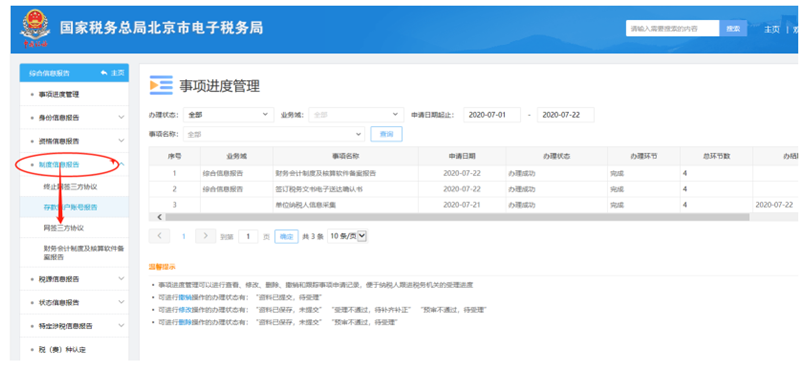Click the 国家税务总局北京市电子税务局 site title
The height and width of the screenshot is (381, 804).
pos(162,28)
